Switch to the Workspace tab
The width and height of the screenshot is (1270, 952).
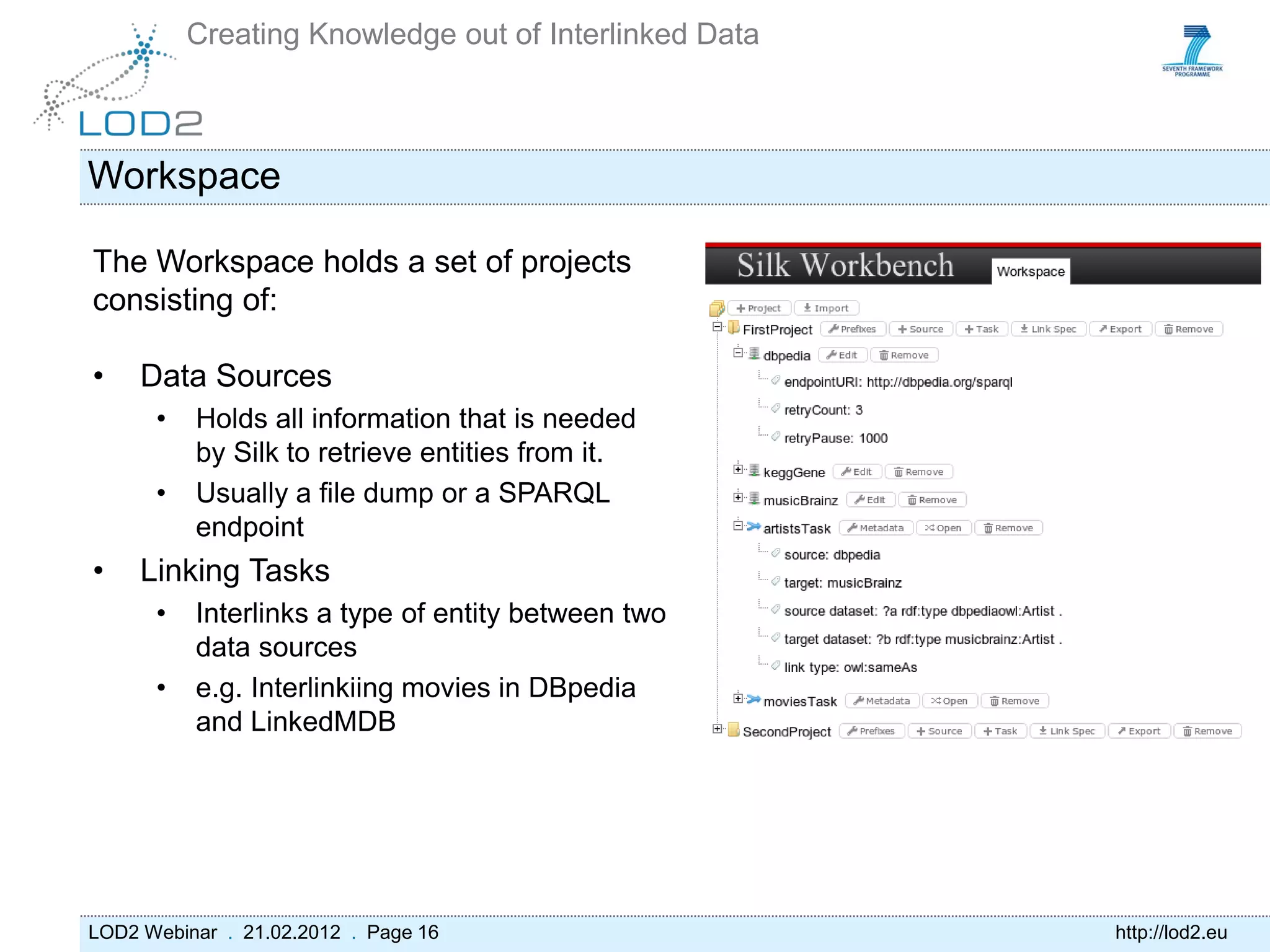[1031, 271]
